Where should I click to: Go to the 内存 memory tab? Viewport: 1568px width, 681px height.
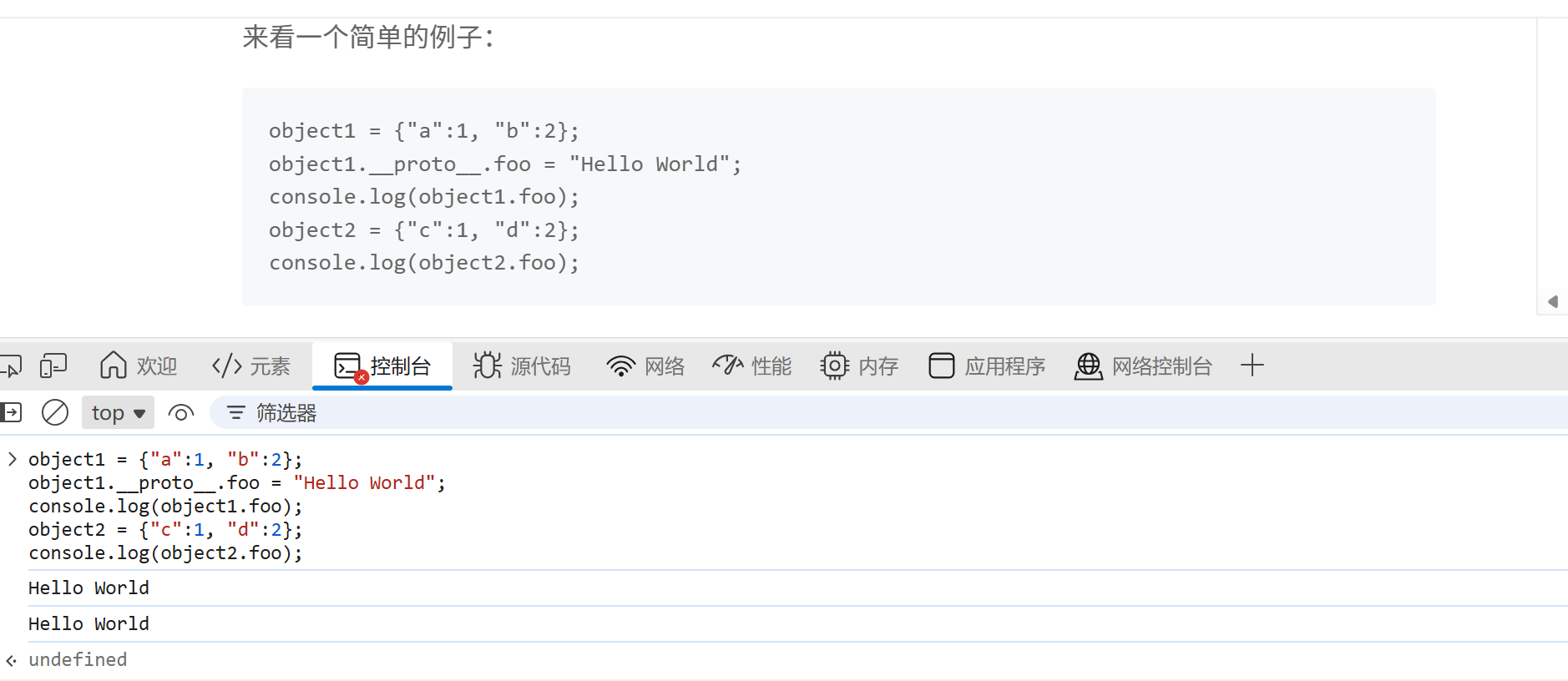coord(859,366)
